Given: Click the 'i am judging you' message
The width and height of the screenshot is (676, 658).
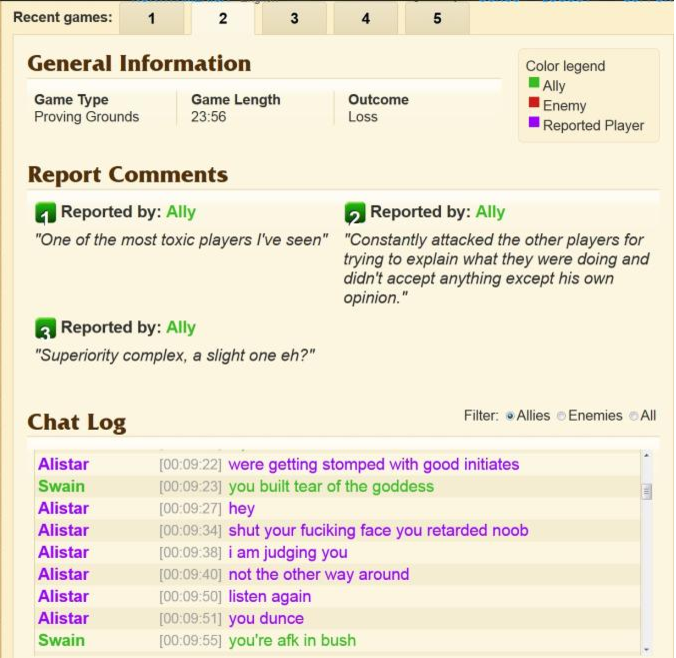Looking at the screenshot, I should click(x=288, y=552).
